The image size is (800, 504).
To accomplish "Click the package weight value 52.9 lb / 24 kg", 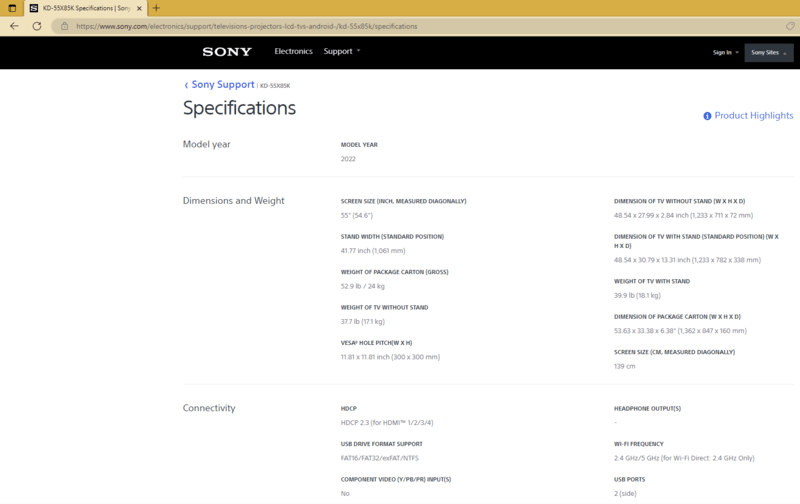I will pyautogui.click(x=363, y=286).
